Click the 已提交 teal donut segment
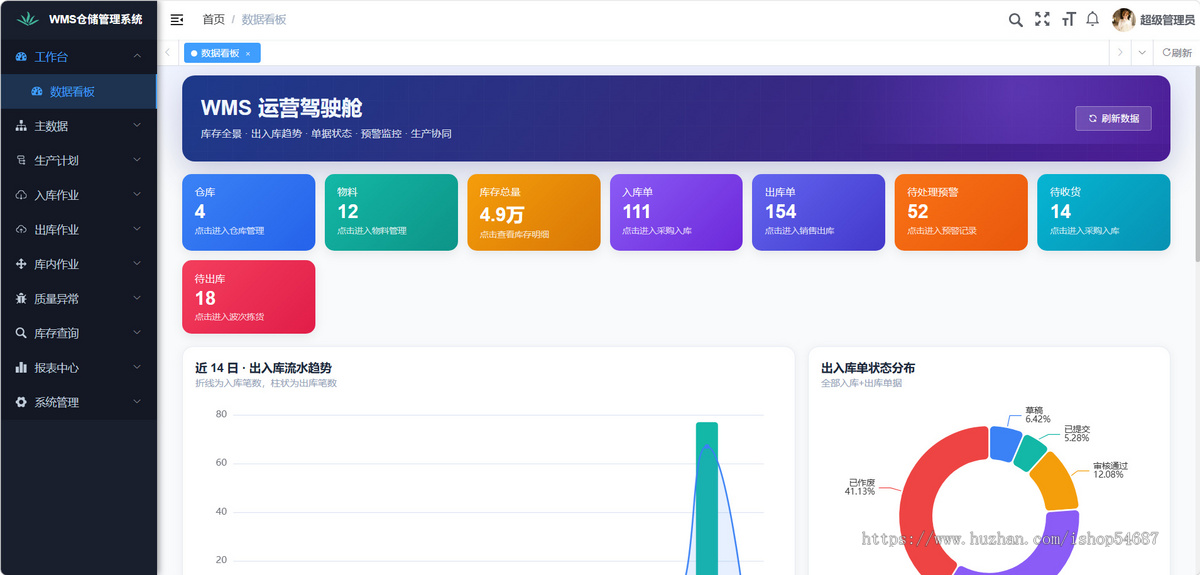Viewport: 1200px width, 575px height. (1029, 453)
